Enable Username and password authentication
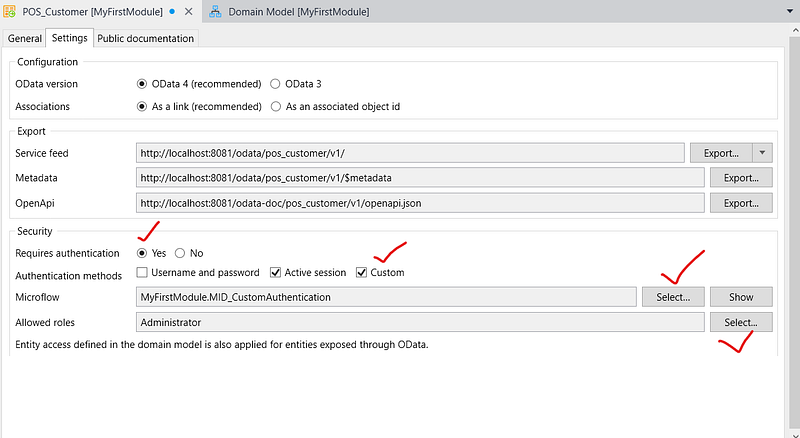800x438 pixels. click(142, 273)
